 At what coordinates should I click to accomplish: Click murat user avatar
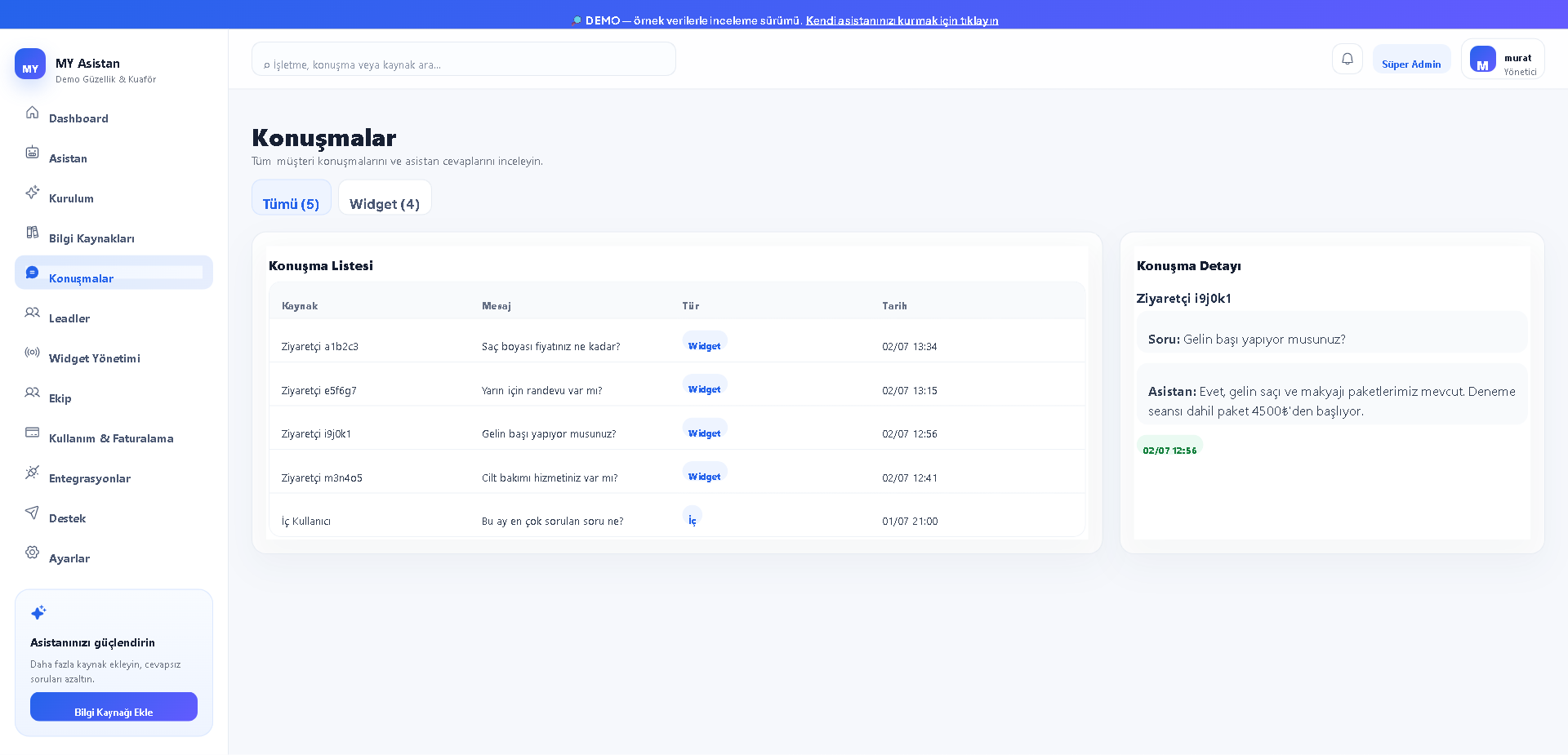pyautogui.click(x=1482, y=59)
